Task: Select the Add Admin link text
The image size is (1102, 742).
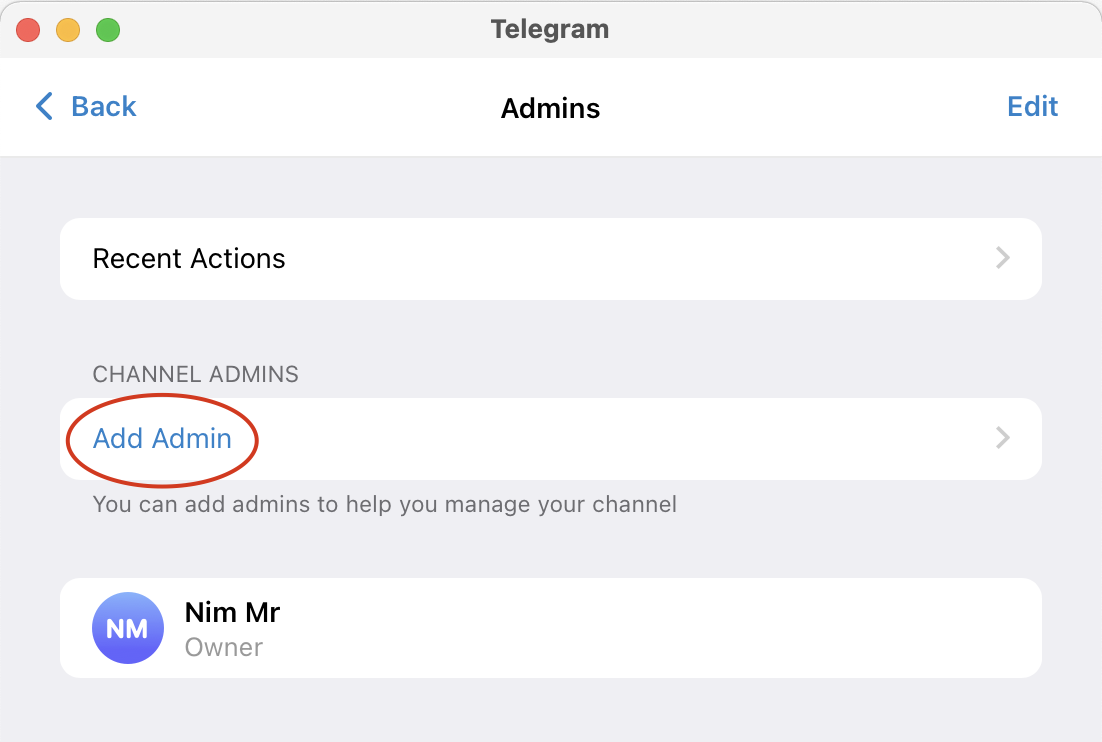Action: pyautogui.click(x=162, y=439)
